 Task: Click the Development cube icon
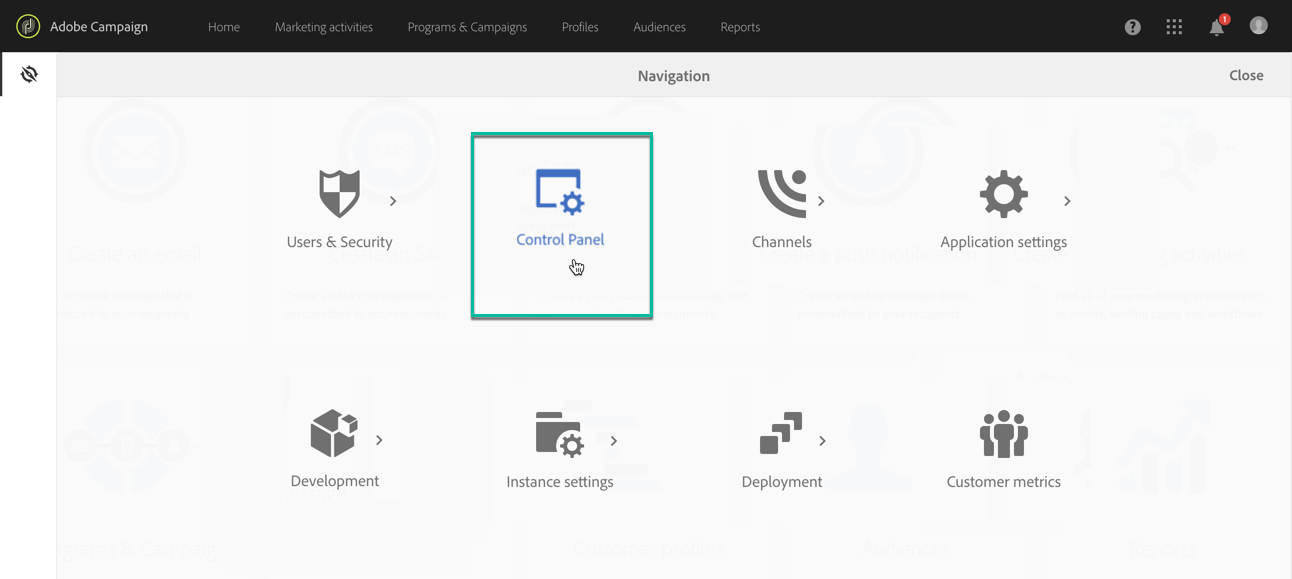pyautogui.click(x=334, y=433)
